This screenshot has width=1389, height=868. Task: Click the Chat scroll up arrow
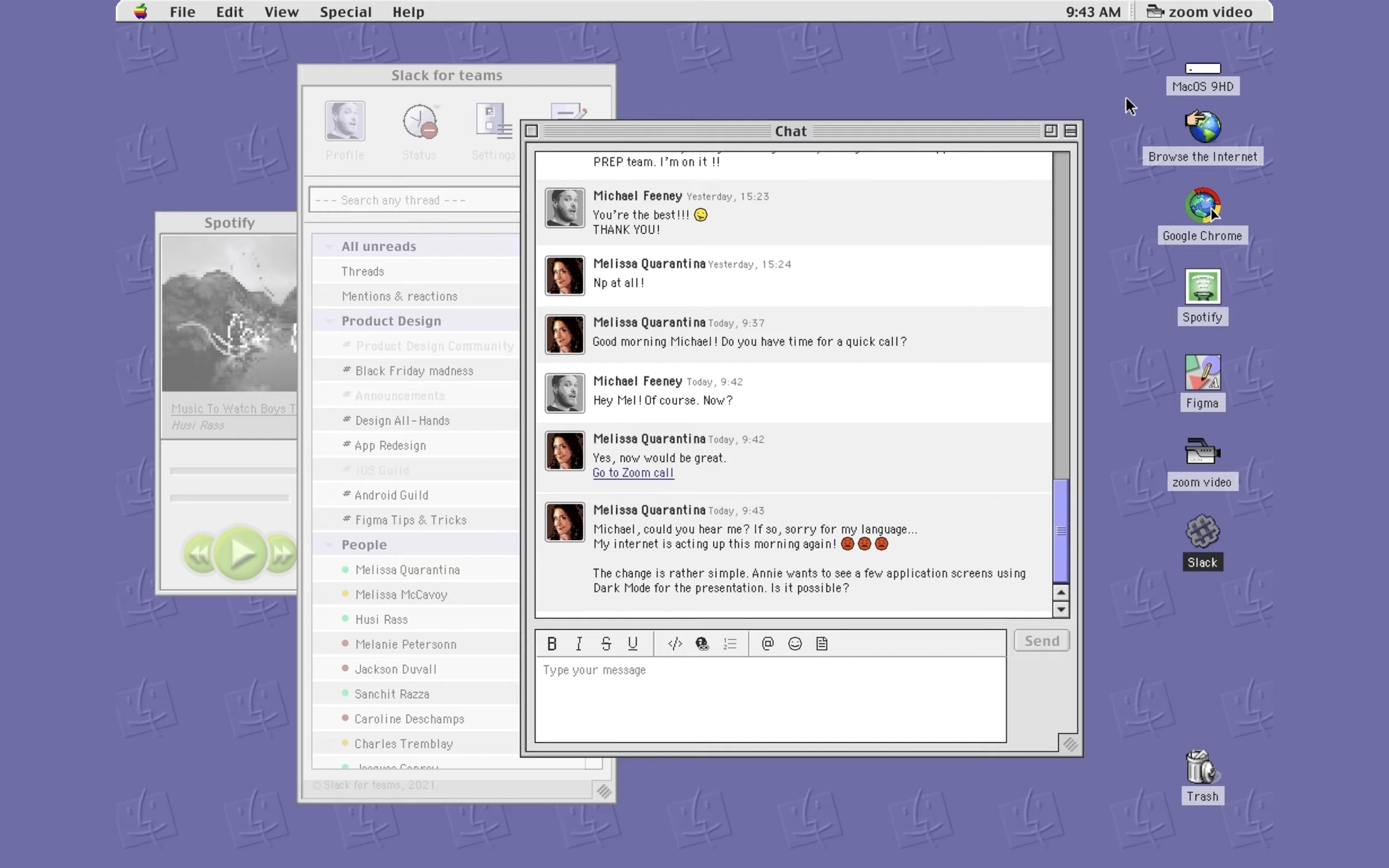click(1061, 592)
